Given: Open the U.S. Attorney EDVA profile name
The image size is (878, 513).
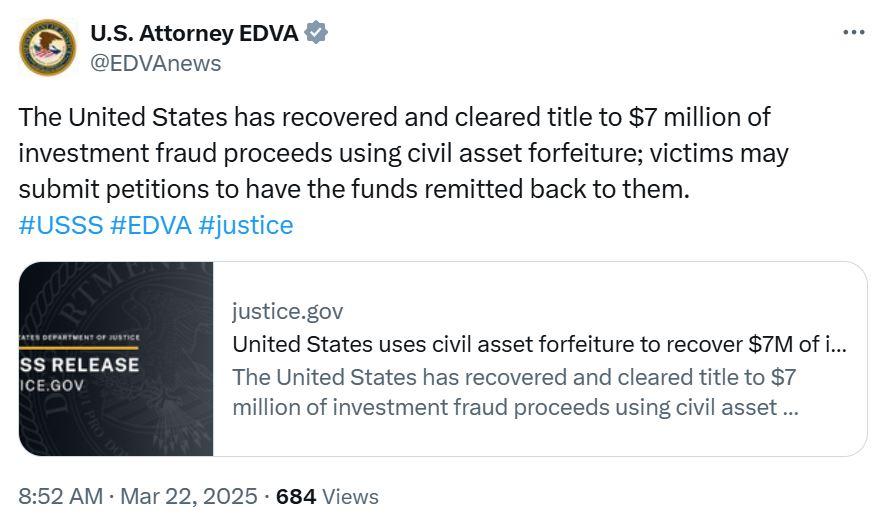Looking at the screenshot, I should (x=194, y=33).
